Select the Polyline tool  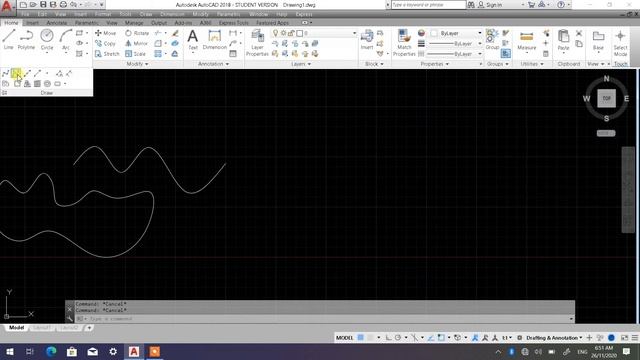[26, 39]
